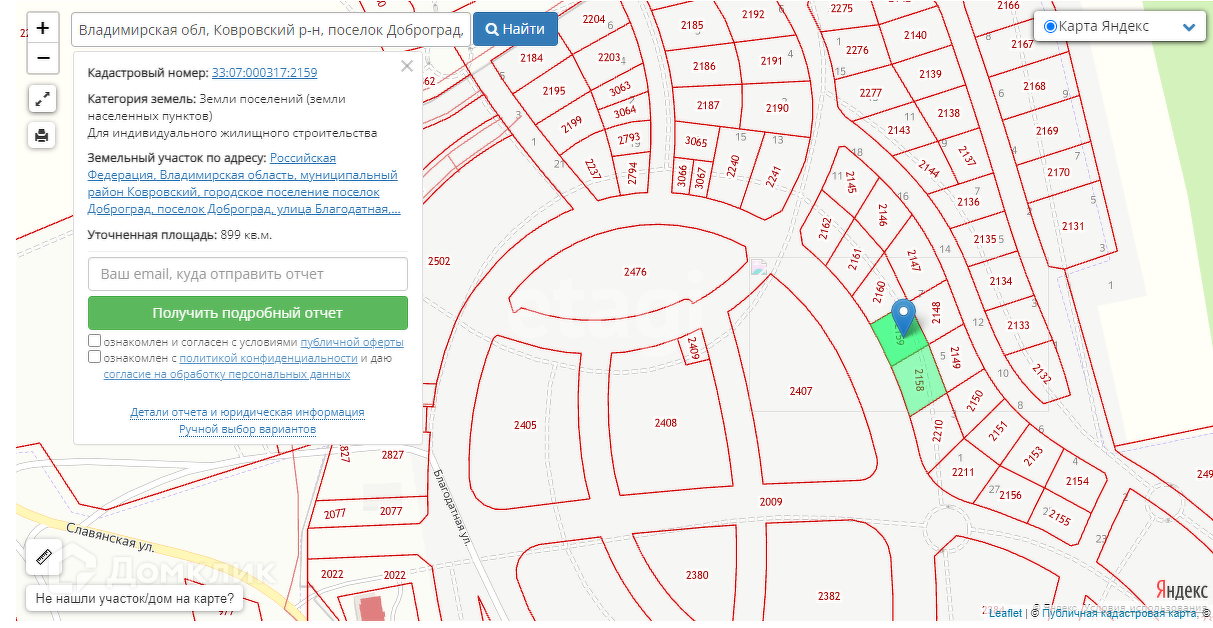Check the privacy policy agreement checkbox
The height and width of the screenshot is (628, 1213).
94,357
